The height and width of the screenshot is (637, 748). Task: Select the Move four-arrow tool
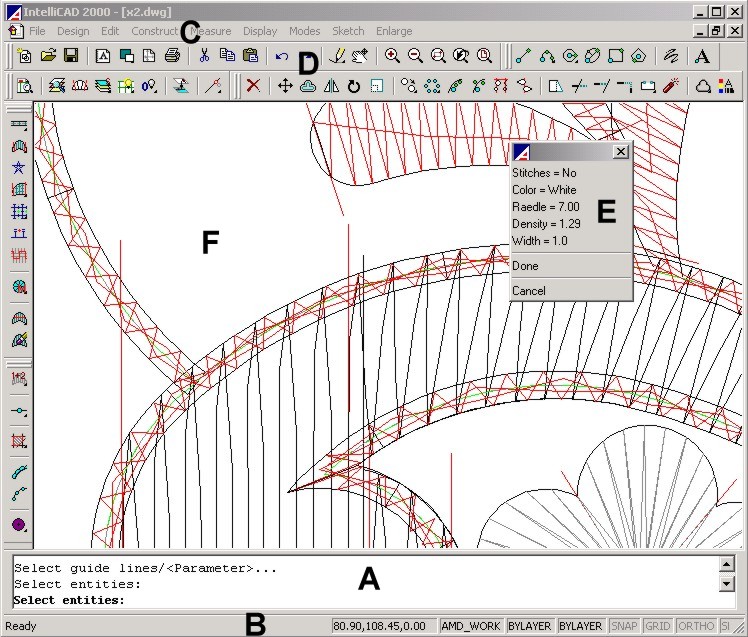tap(285, 87)
